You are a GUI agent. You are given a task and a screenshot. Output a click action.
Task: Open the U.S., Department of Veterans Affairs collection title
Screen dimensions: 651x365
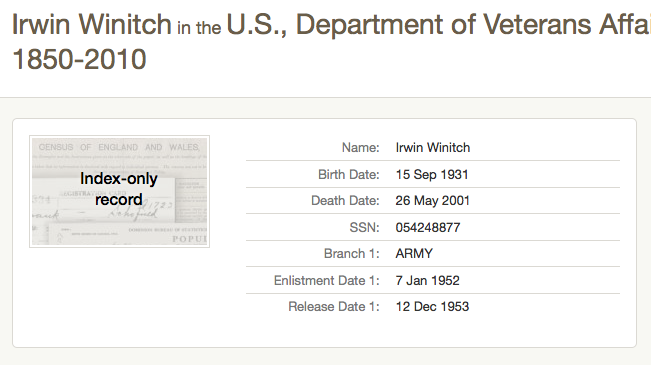tap(438, 24)
